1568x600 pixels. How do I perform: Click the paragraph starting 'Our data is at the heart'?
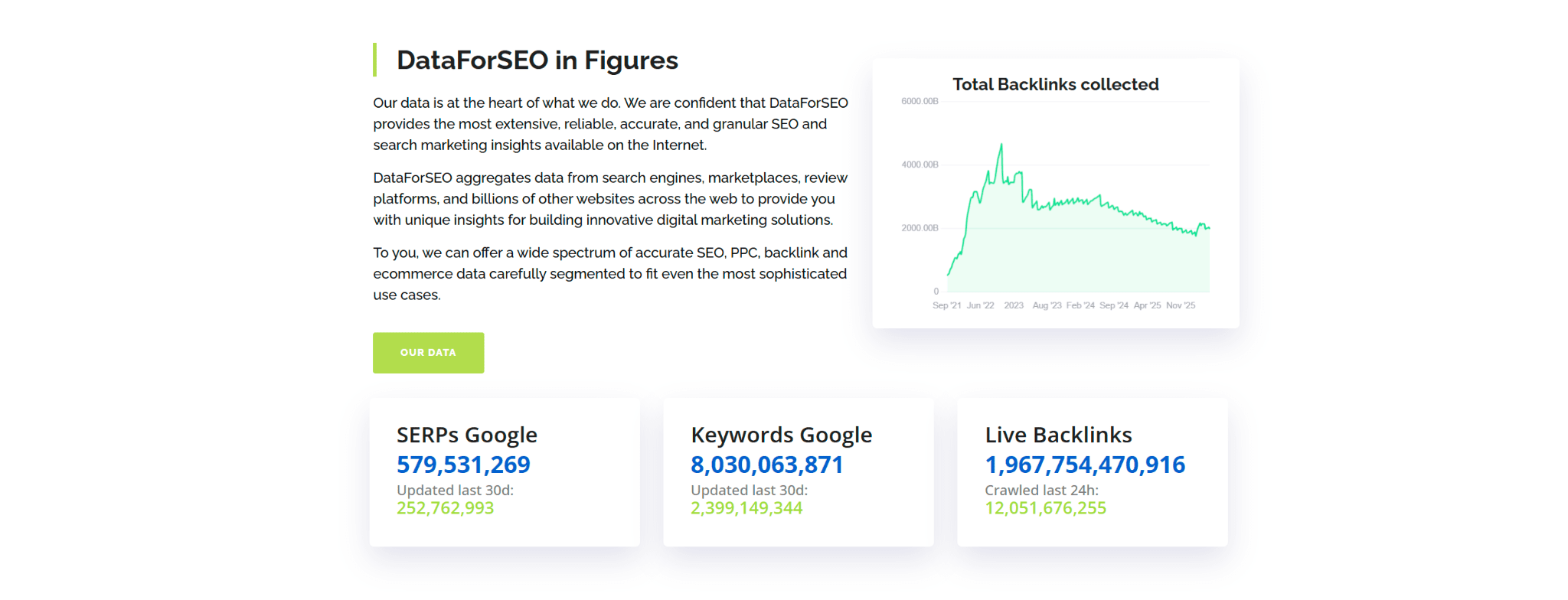[610, 124]
